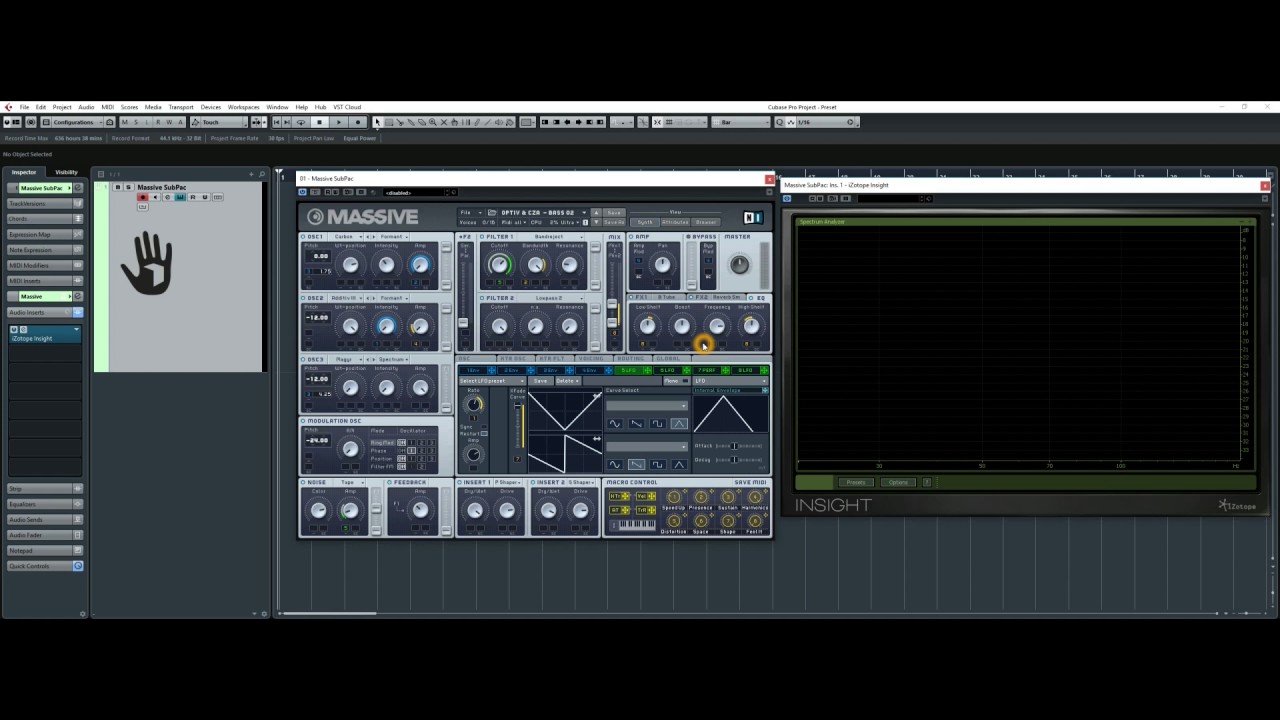Select the Object Selection arrow tool
1280x720 pixels.
(378, 122)
